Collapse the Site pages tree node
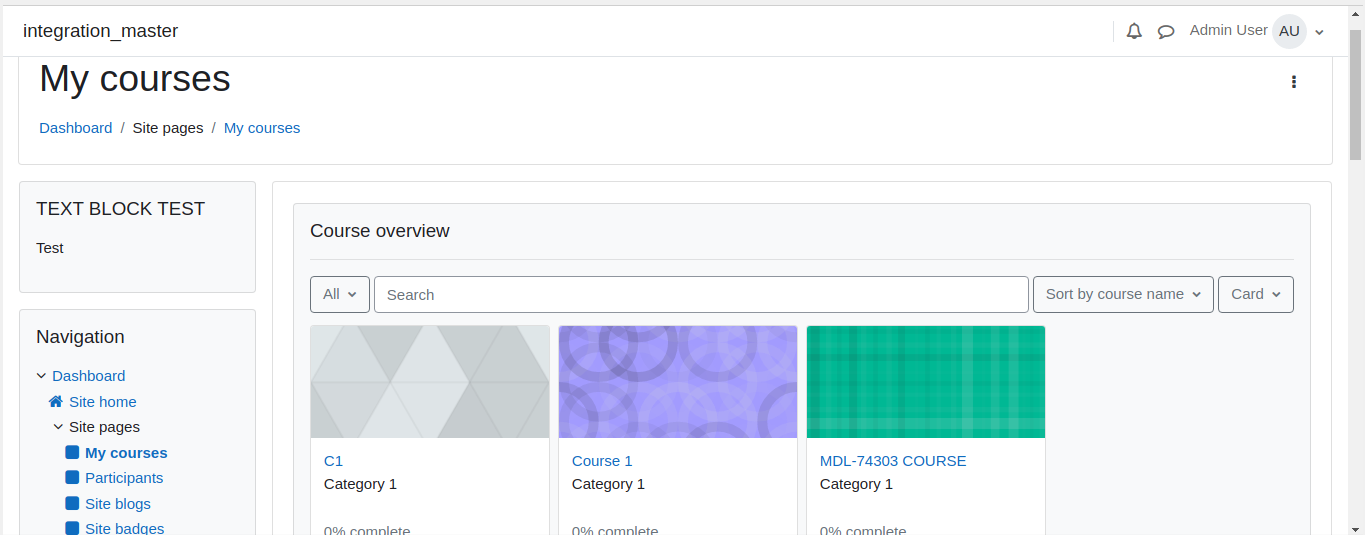 pos(58,427)
